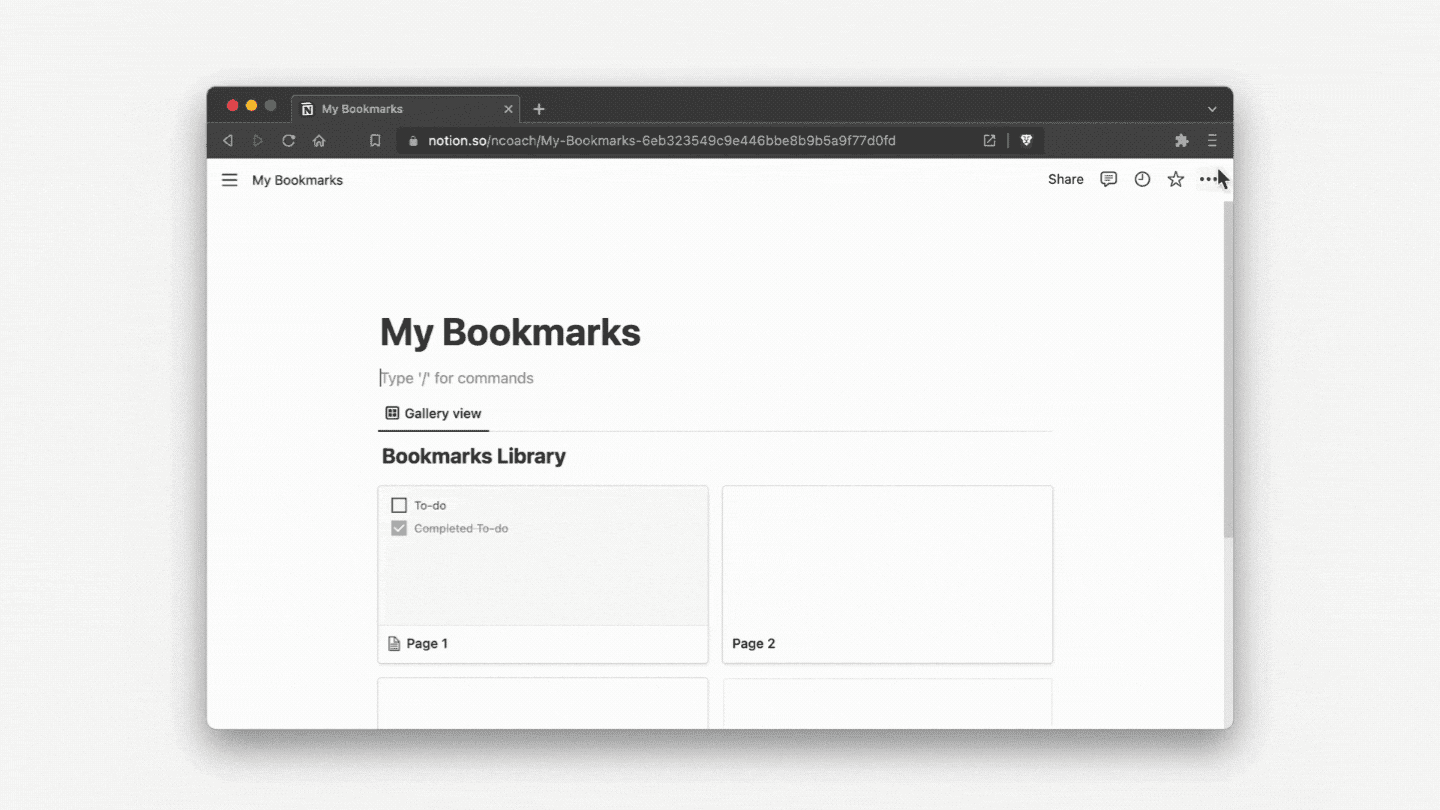Open the browser main menu icon
This screenshot has width=1440, height=810.
point(1212,141)
